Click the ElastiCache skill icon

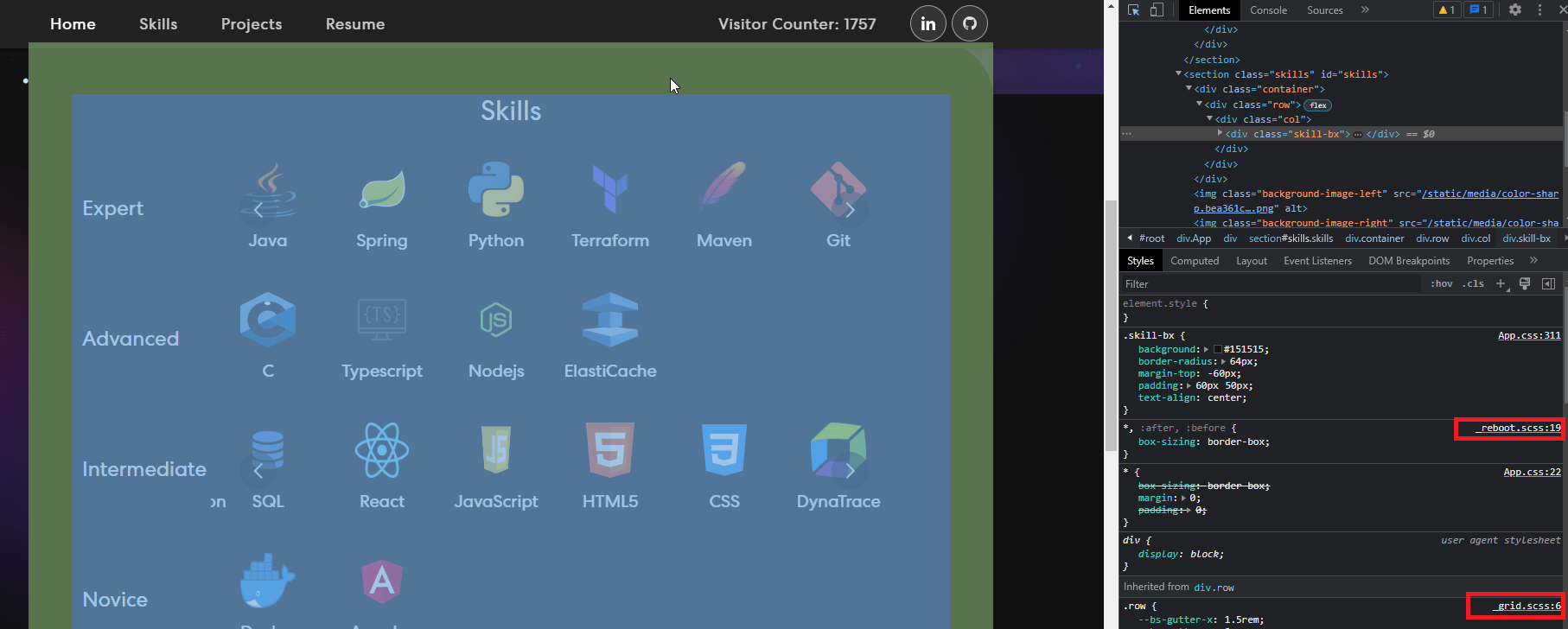(610, 320)
